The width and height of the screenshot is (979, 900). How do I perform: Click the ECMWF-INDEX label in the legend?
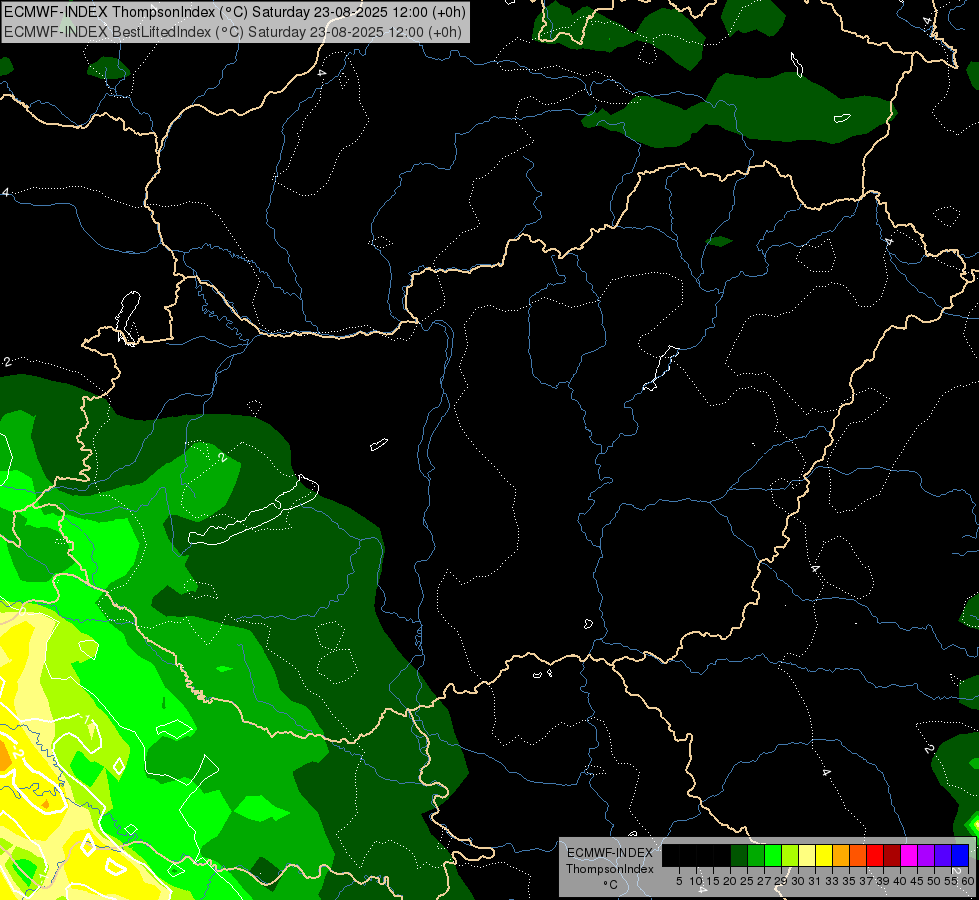pos(610,853)
